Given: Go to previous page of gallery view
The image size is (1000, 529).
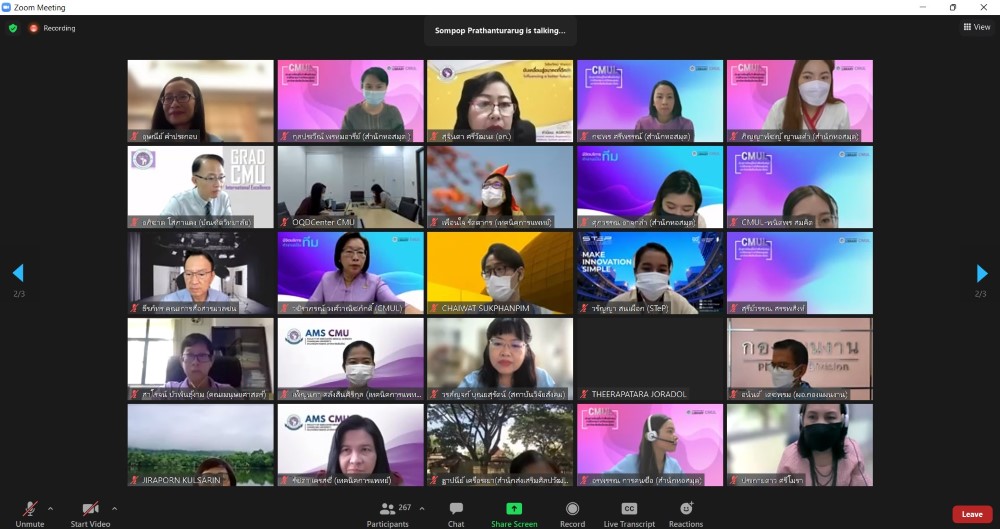Looking at the screenshot, I should 17,273.
